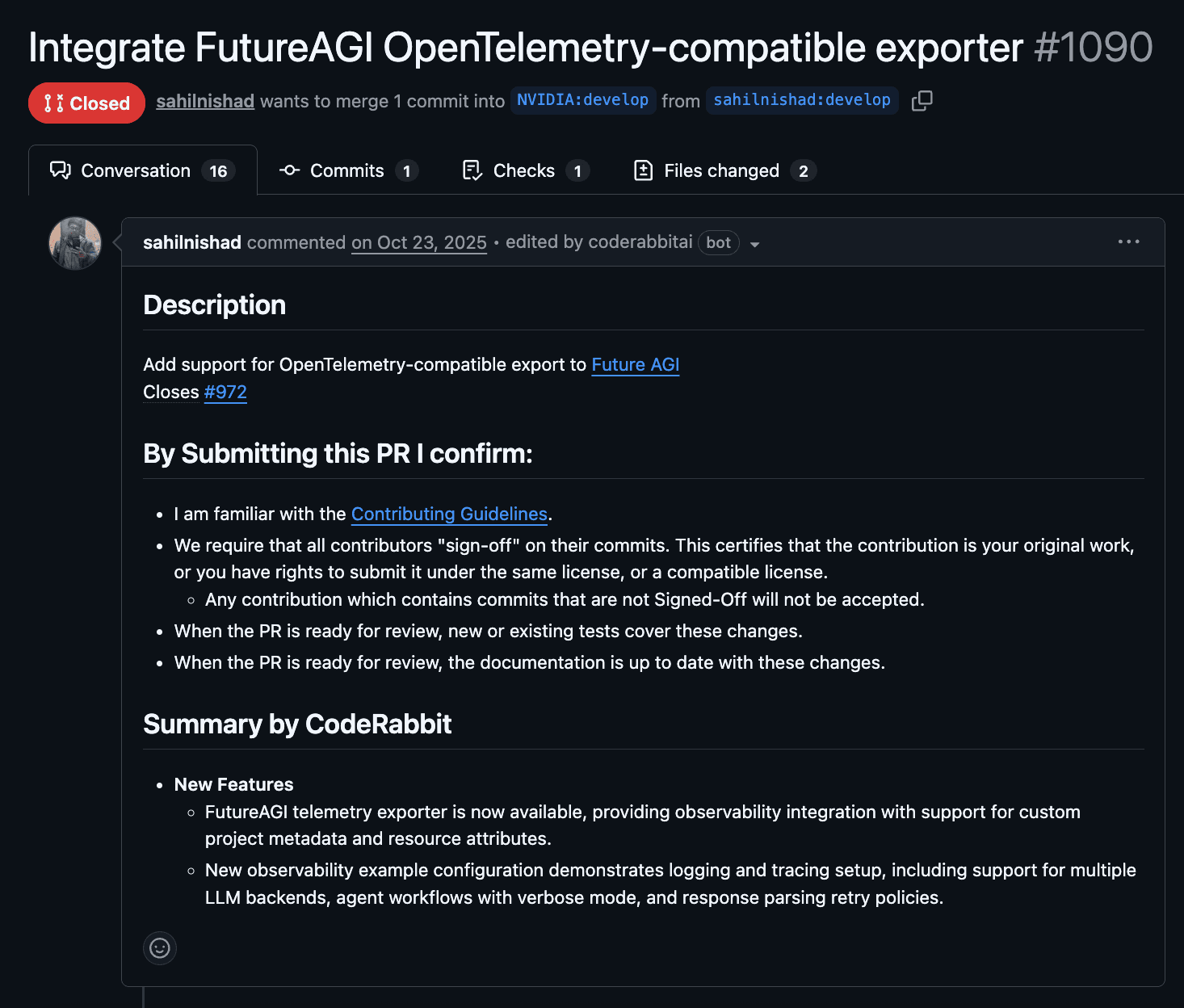Open the Commits tab
Screen dimensions: 1184x1008
pyautogui.click(x=347, y=170)
